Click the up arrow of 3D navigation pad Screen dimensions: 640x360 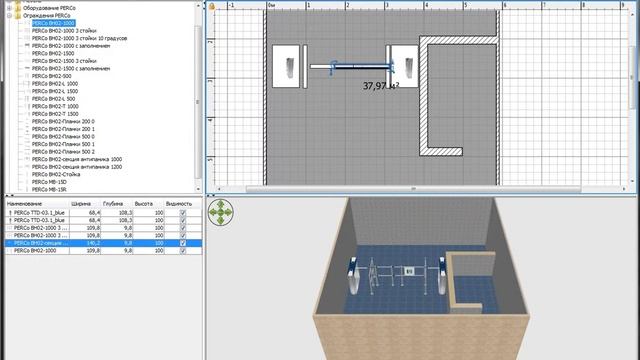tap(220, 204)
